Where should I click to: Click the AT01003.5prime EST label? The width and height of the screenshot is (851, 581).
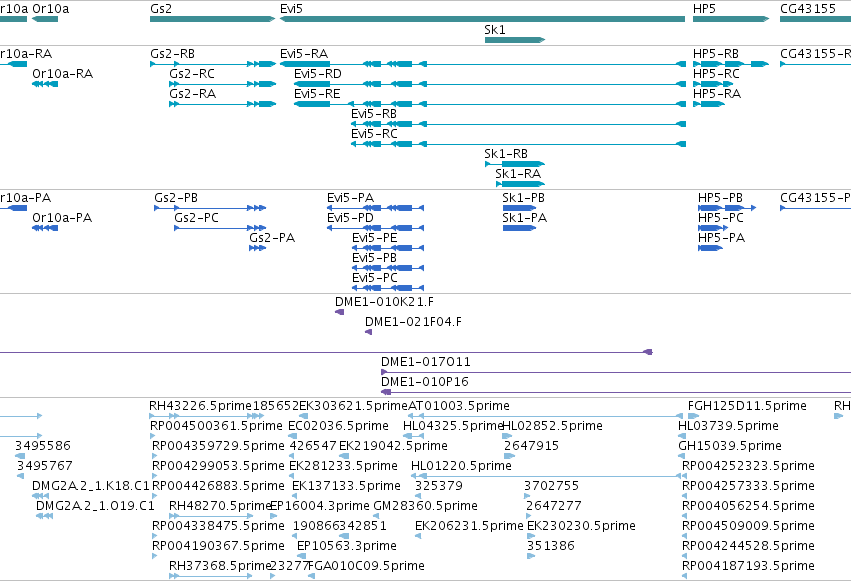[x=459, y=406]
